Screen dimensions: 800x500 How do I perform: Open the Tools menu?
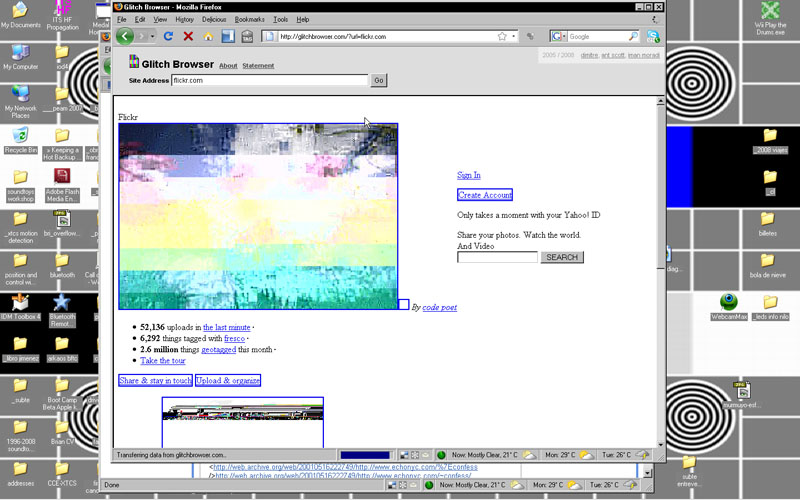click(281, 19)
